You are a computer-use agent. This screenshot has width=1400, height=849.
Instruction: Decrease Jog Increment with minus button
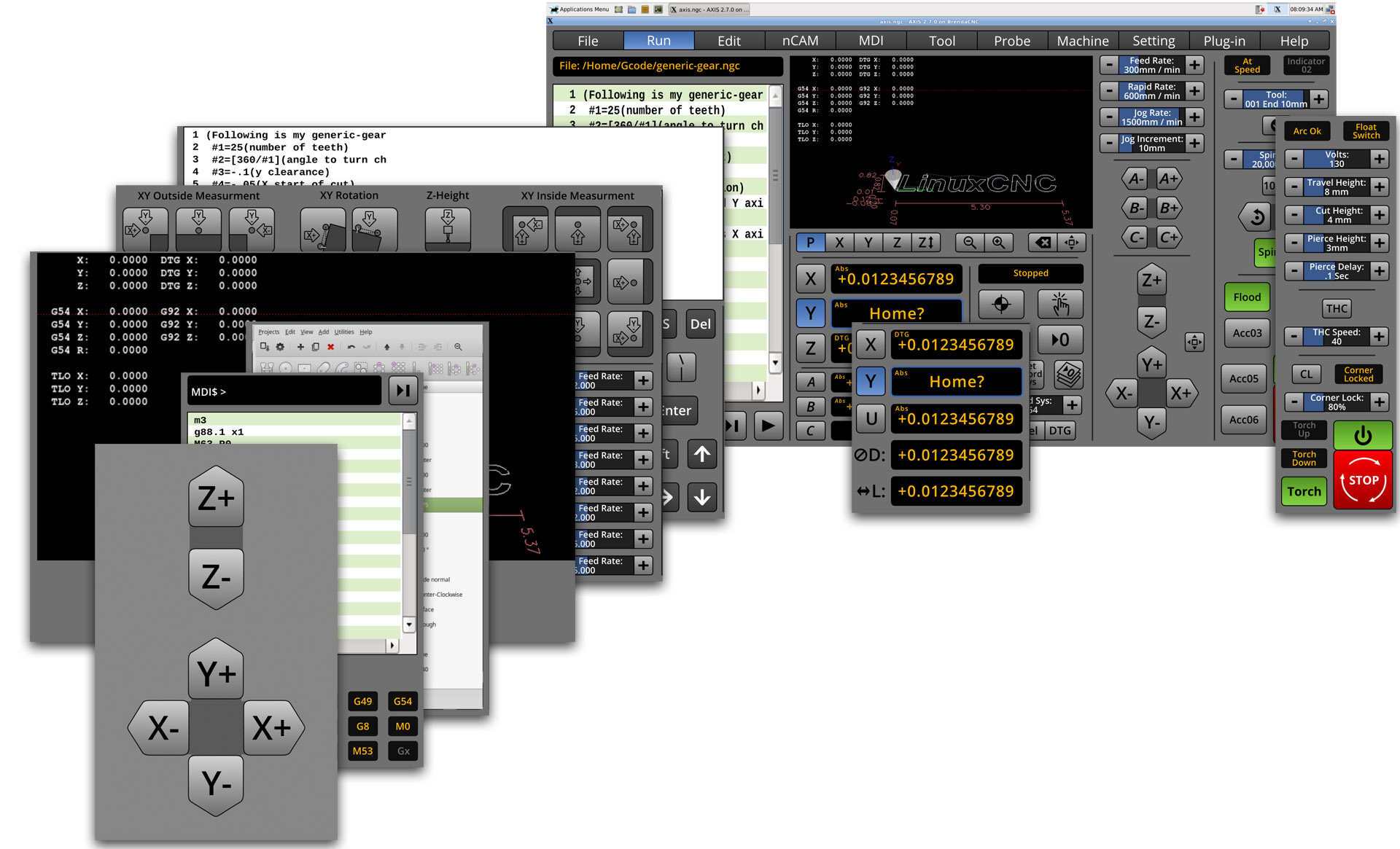point(1109,143)
